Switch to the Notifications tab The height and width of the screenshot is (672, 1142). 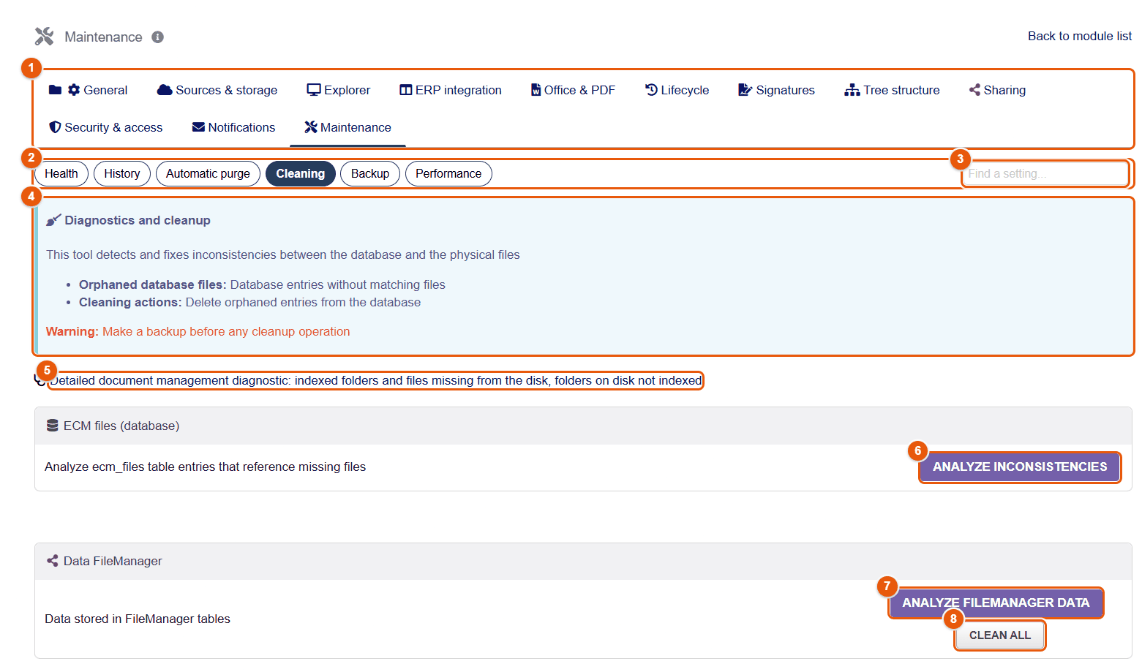click(x=234, y=127)
